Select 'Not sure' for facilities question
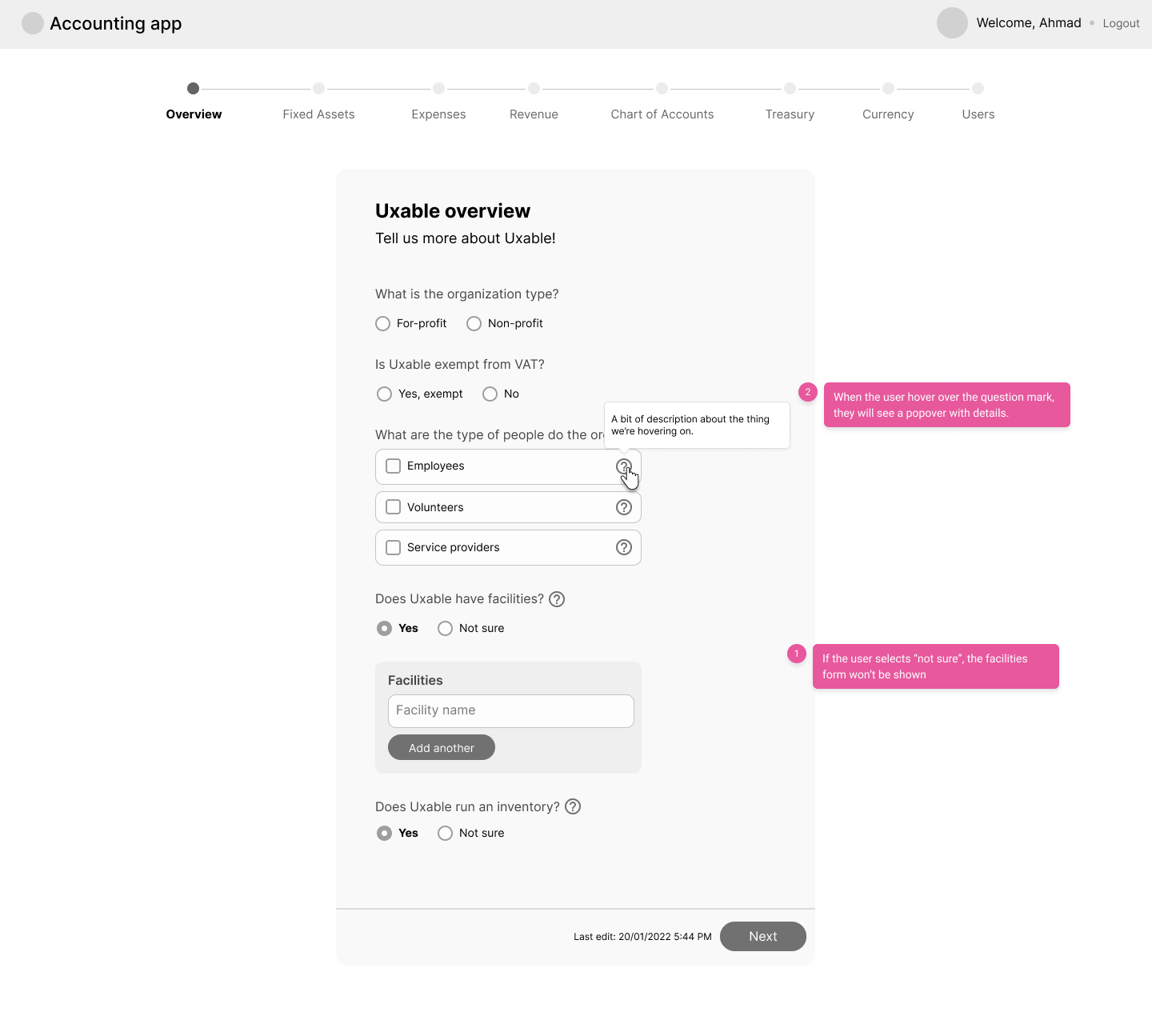The image size is (1152, 1036). tap(445, 628)
